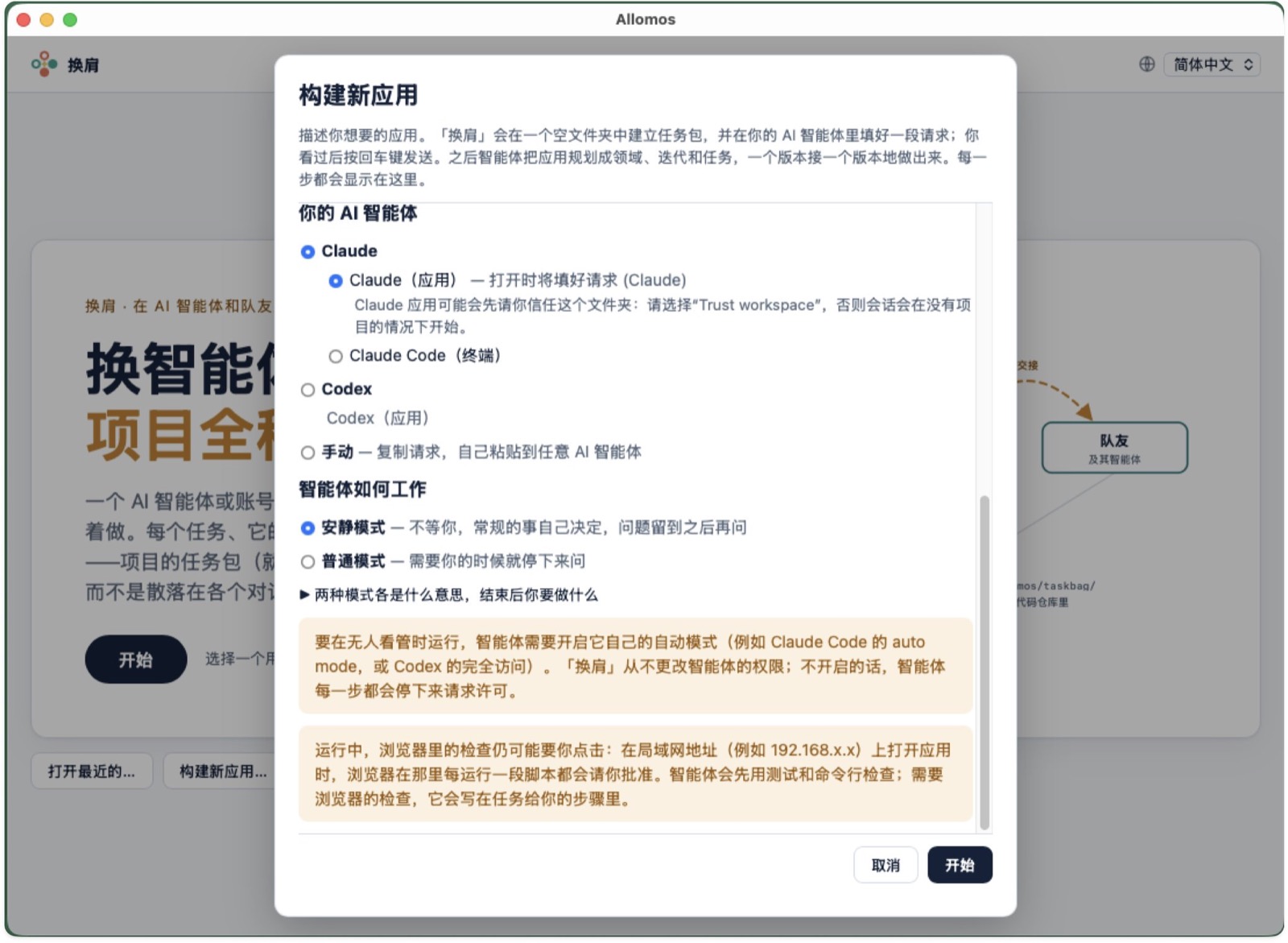The width and height of the screenshot is (1288, 943).
Task: Choose 手动 copy request radio option
Action: click(x=308, y=453)
